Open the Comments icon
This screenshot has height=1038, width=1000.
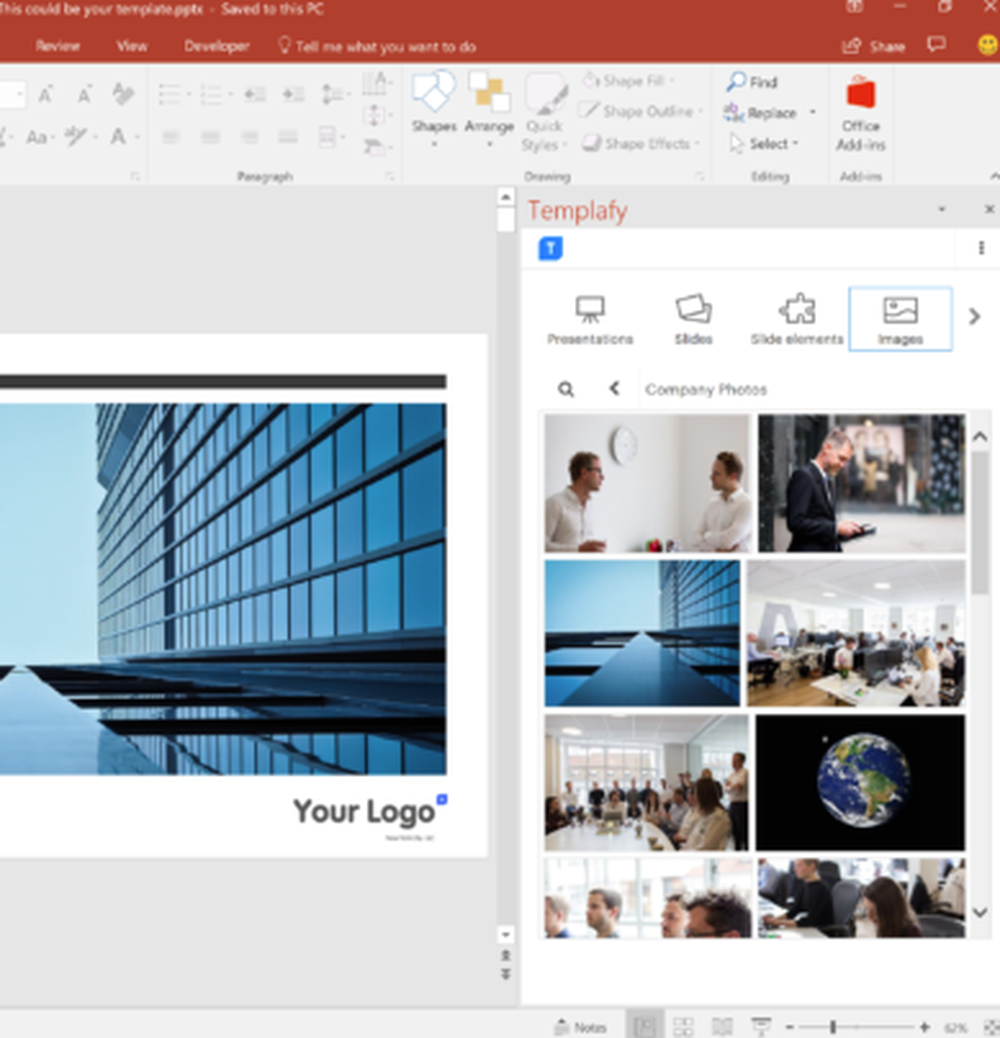point(936,45)
